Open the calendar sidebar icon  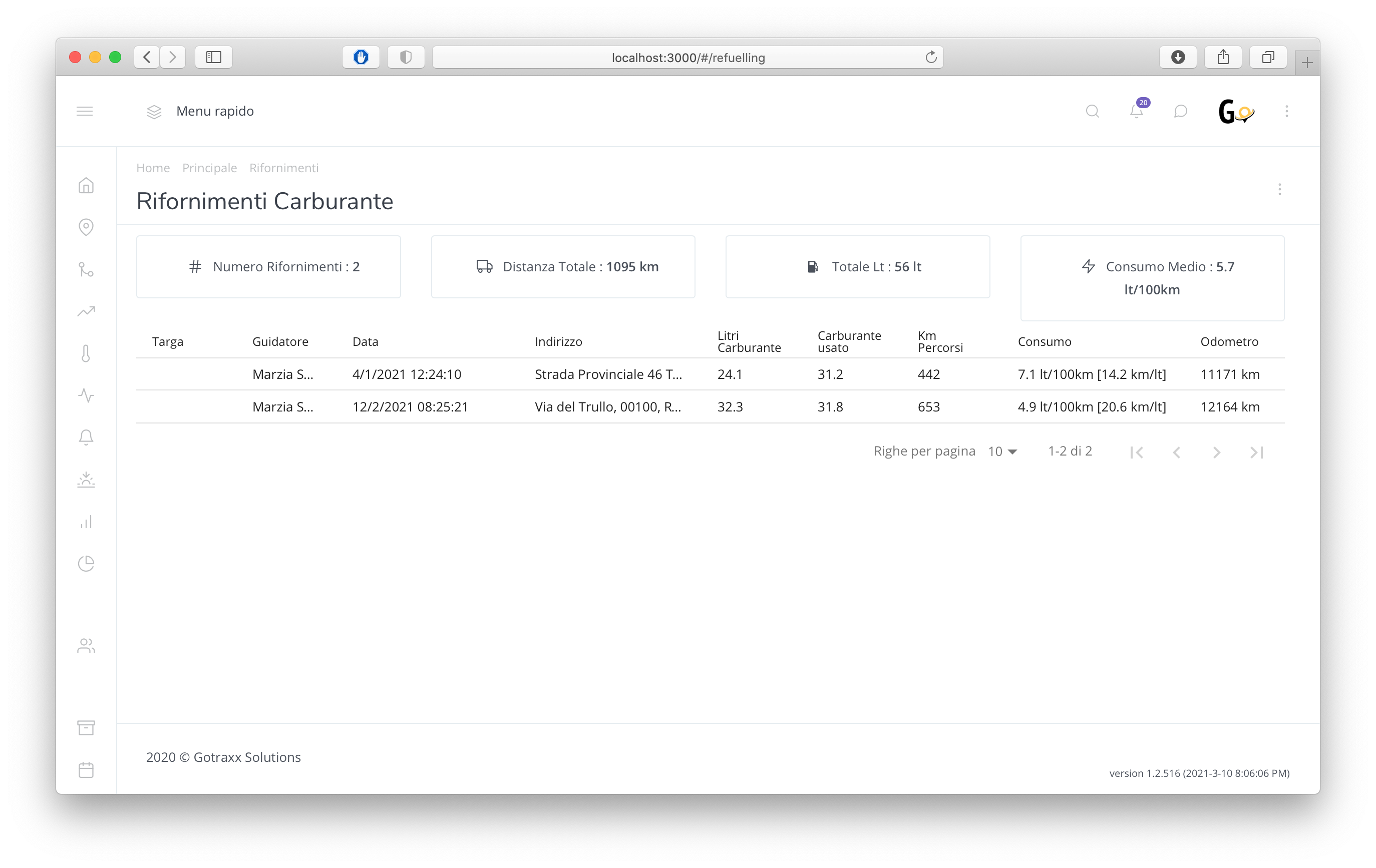86,770
